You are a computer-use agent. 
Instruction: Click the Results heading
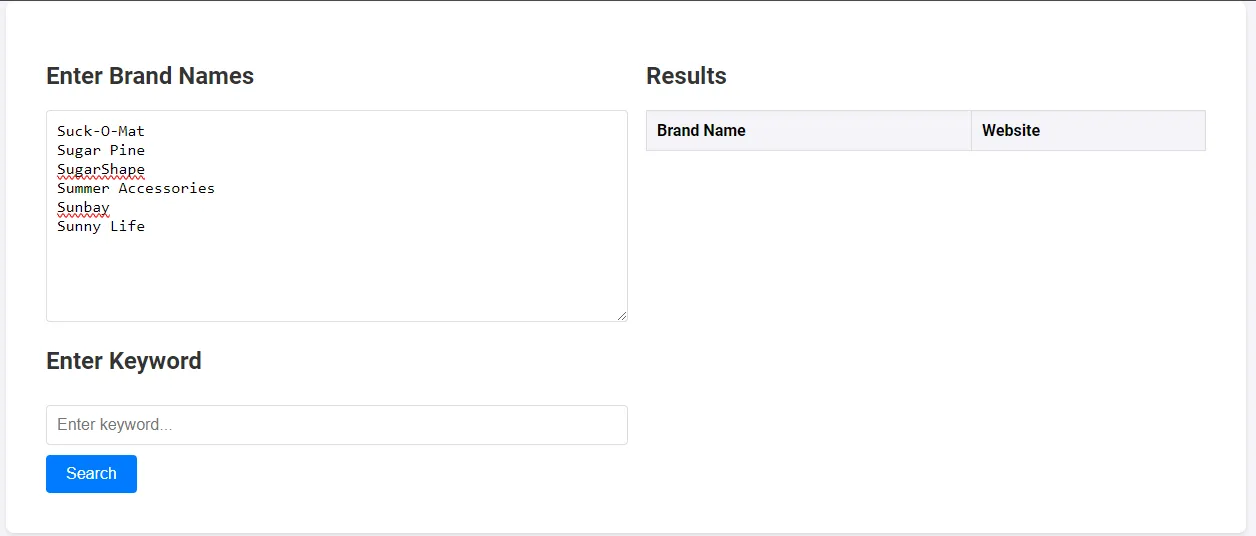click(x=686, y=76)
